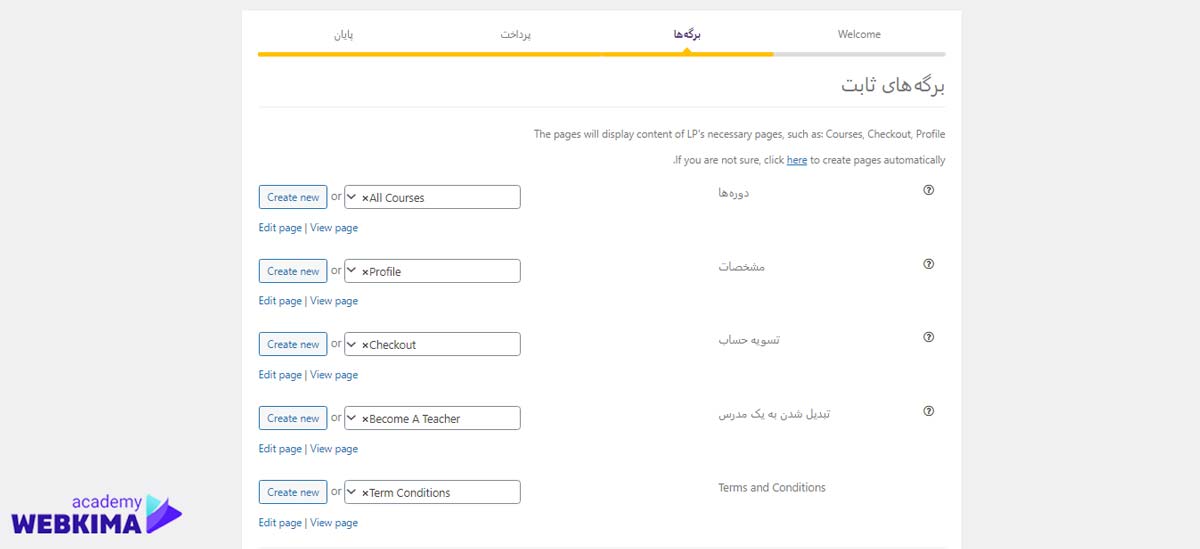Image resolution: width=1200 pixels, height=549 pixels.
Task: Click the yellow setup progress bar
Action: (x=515, y=54)
